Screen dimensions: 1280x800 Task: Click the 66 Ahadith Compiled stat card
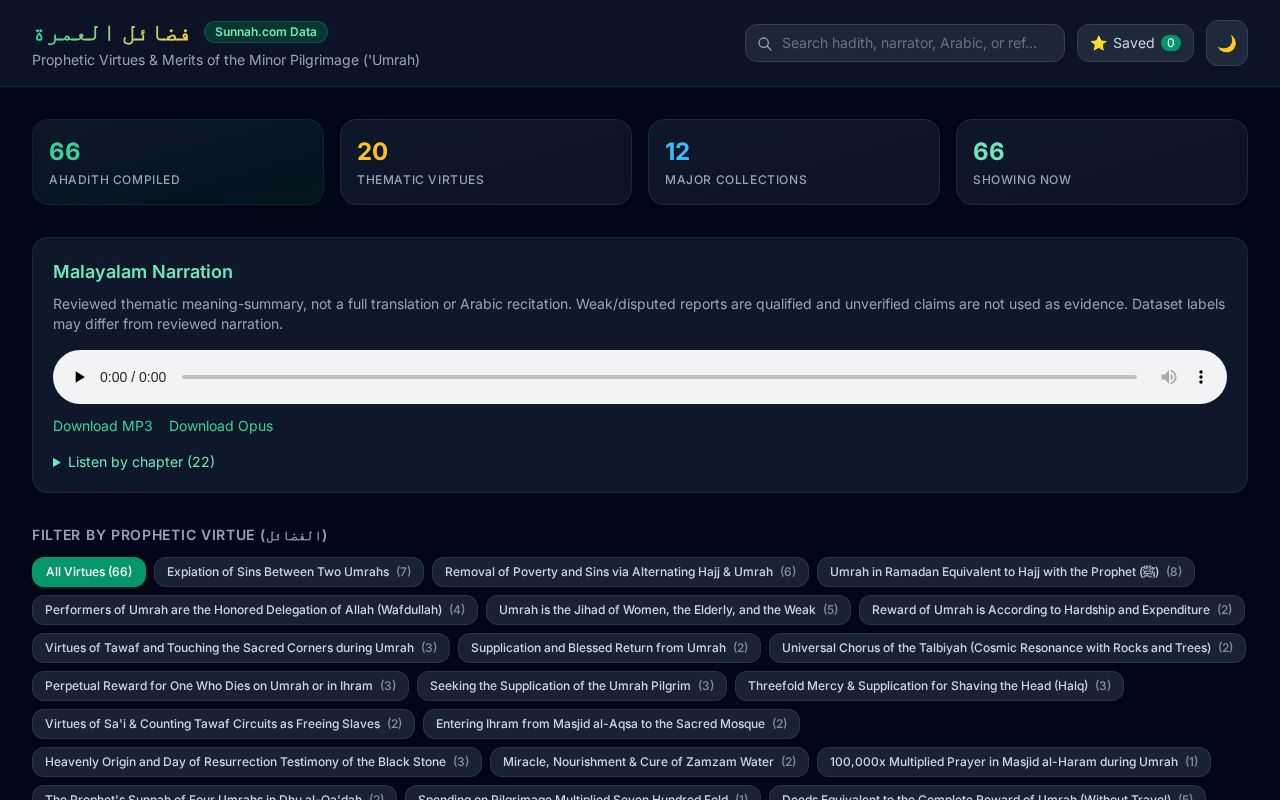click(178, 162)
